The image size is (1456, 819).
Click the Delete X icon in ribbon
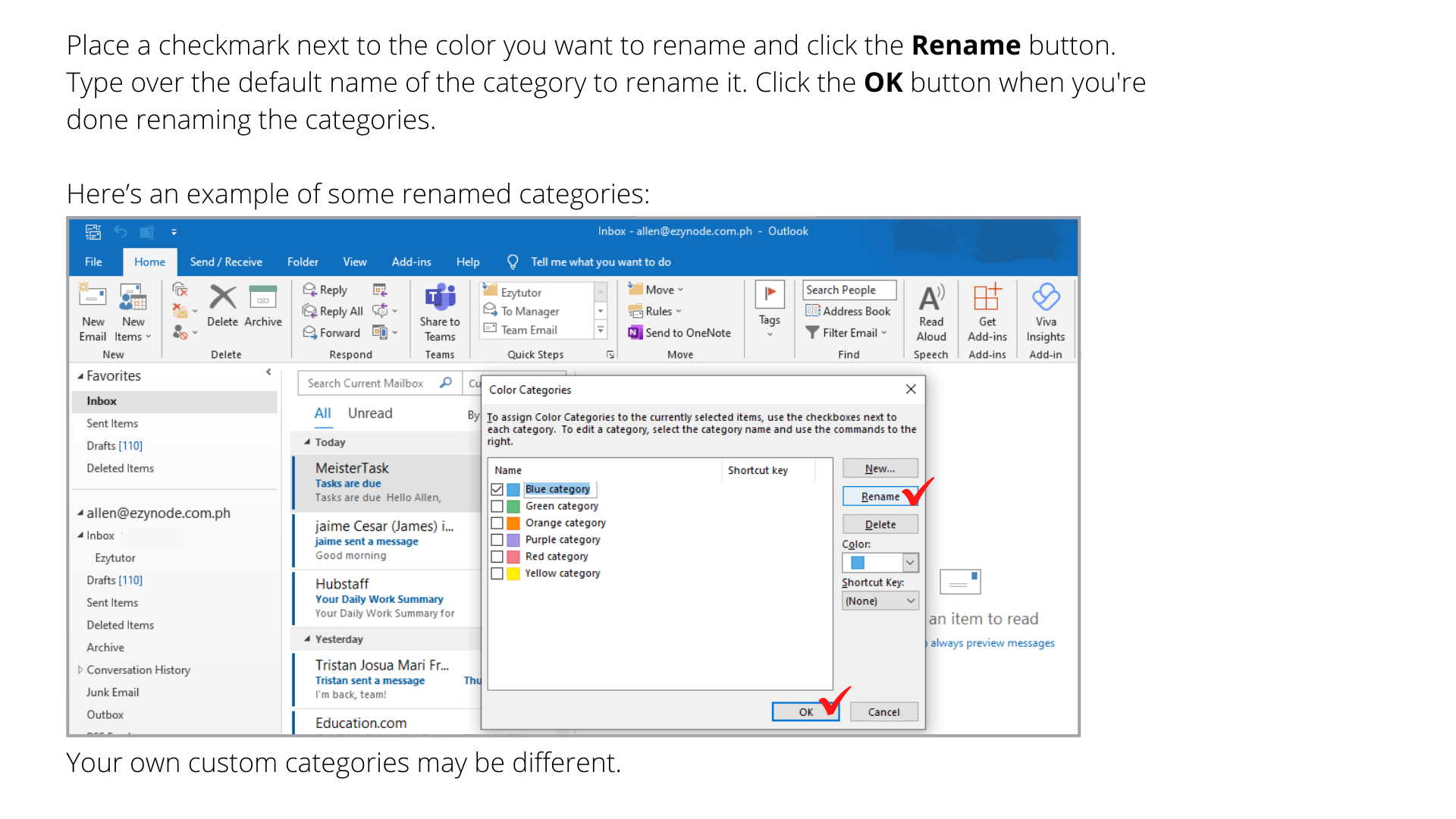pos(222,297)
